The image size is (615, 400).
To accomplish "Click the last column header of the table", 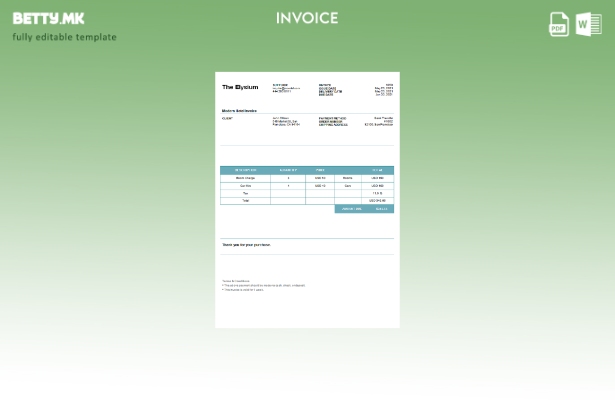I will pos(377,170).
